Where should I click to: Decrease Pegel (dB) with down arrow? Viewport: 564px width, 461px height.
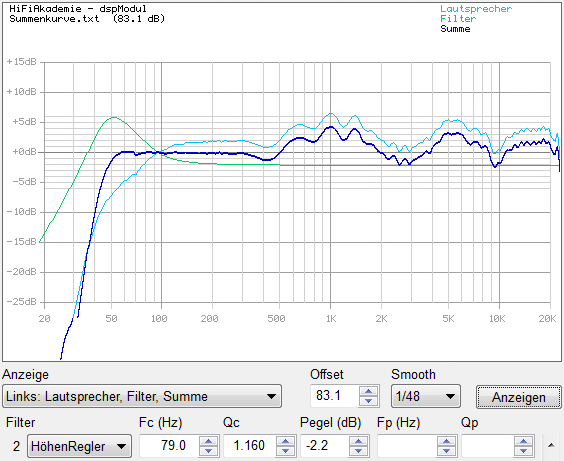(x=358, y=451)
